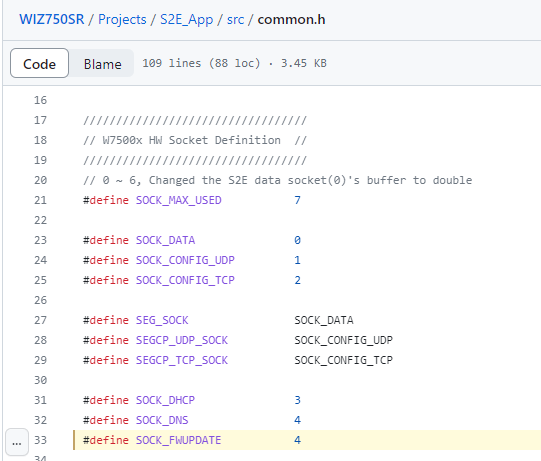This screenshot has width=541, height=461.
Task: Select line number 23
Action: tap(40, 241)
